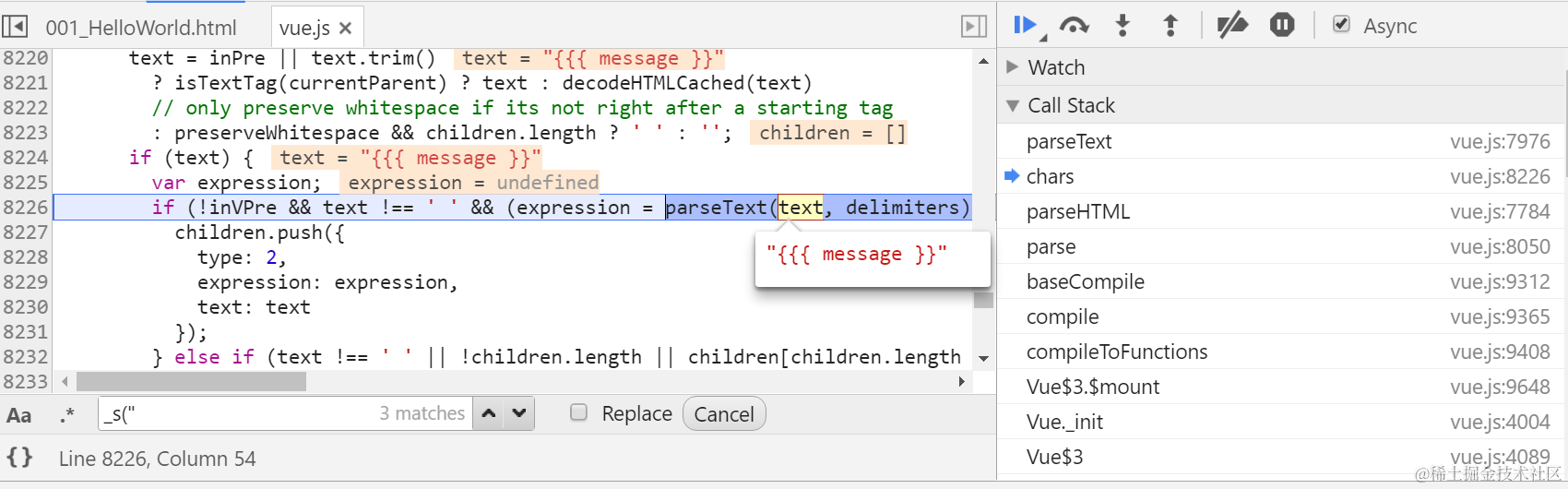Screen dimensions: 1568x489
Task: Select Vue._init call stack frame
Action: coord(1282,422)
